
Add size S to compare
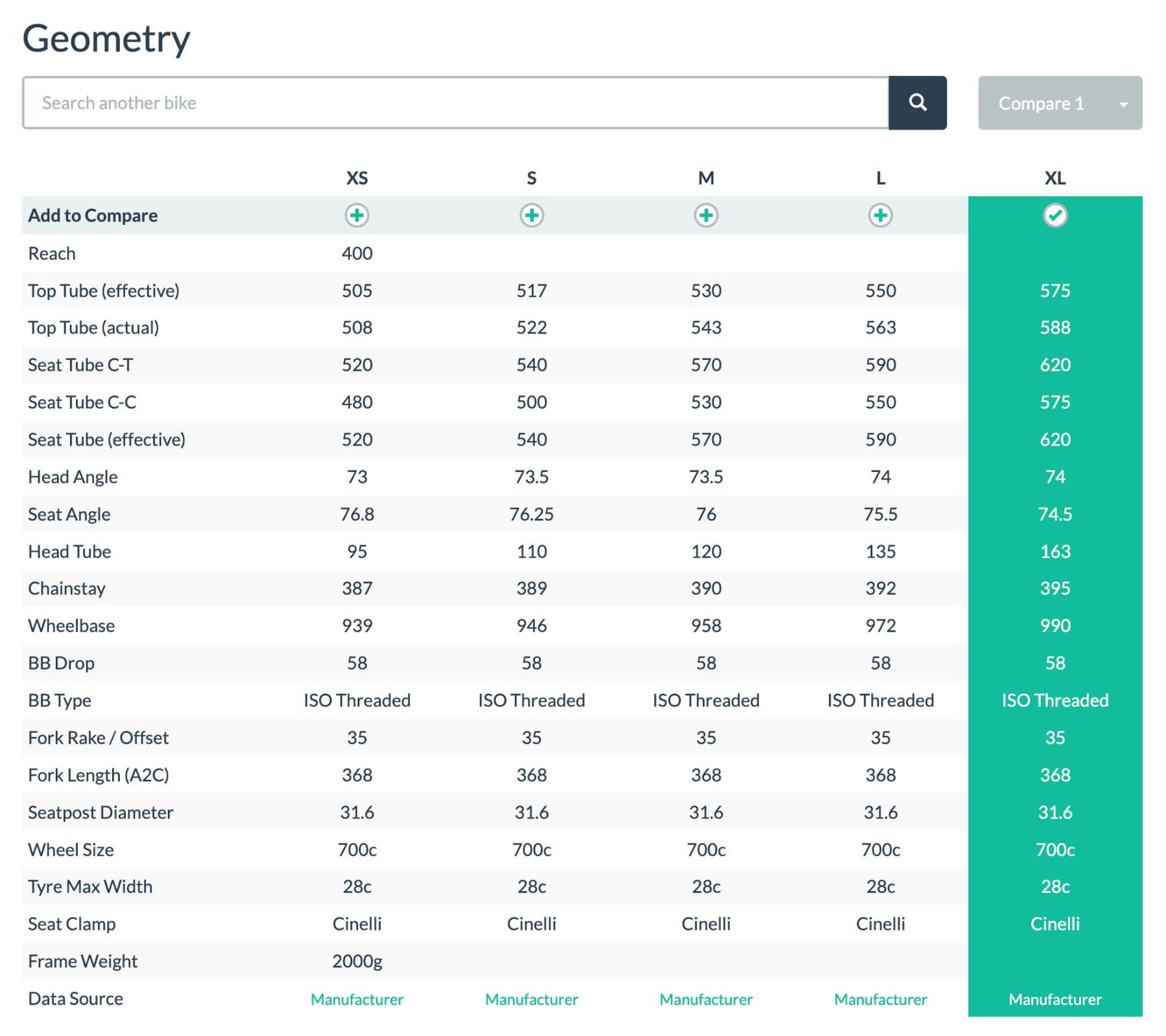[532, 216]
